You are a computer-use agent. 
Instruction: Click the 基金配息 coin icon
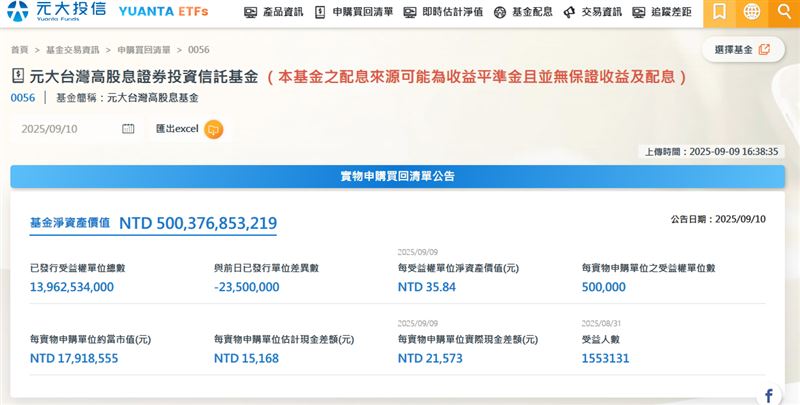tap(500, 13)
